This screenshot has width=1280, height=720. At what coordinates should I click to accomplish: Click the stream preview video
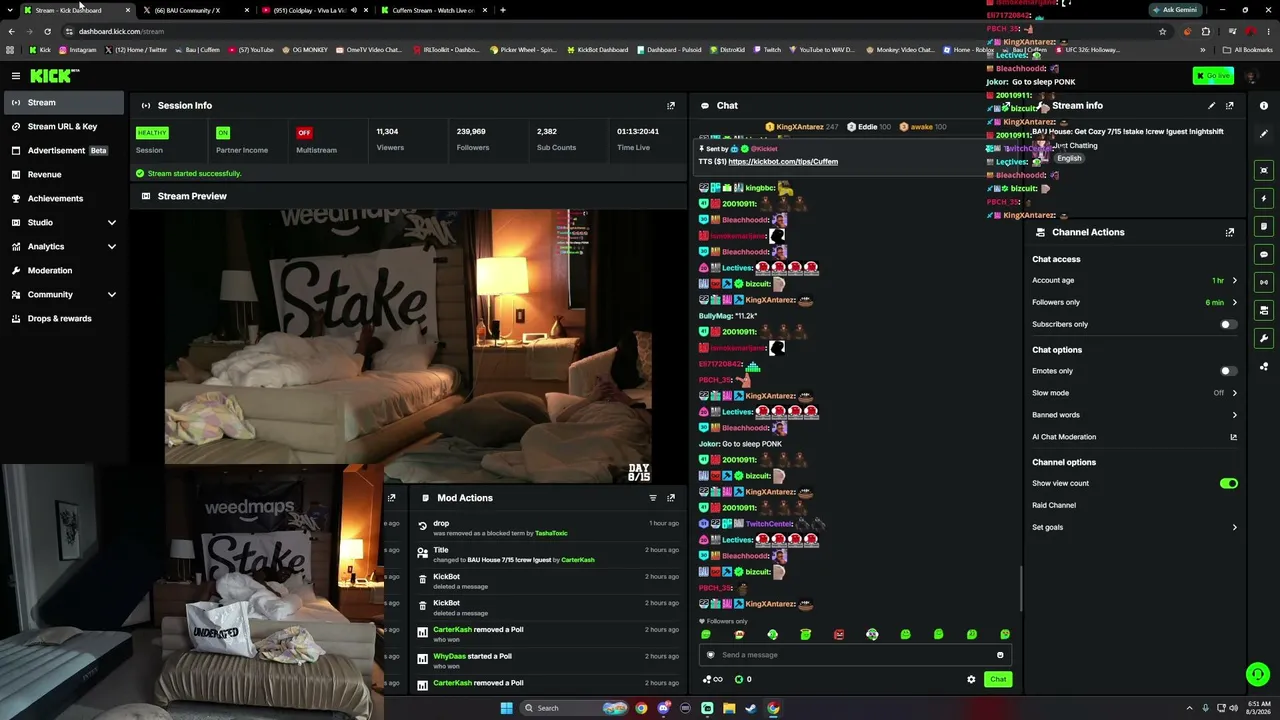408,345
